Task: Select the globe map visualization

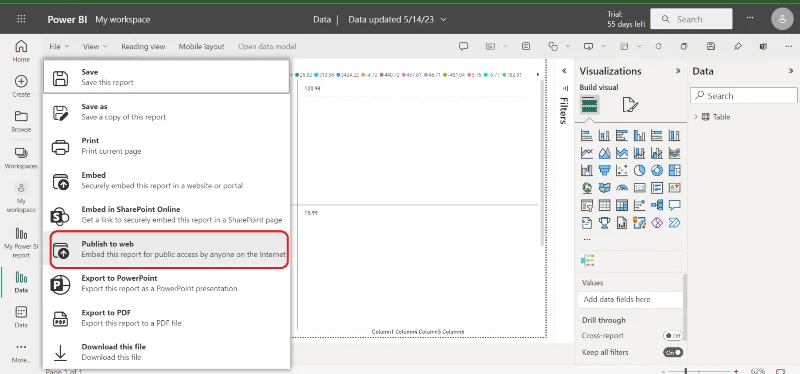Action: tap(587, 188)
